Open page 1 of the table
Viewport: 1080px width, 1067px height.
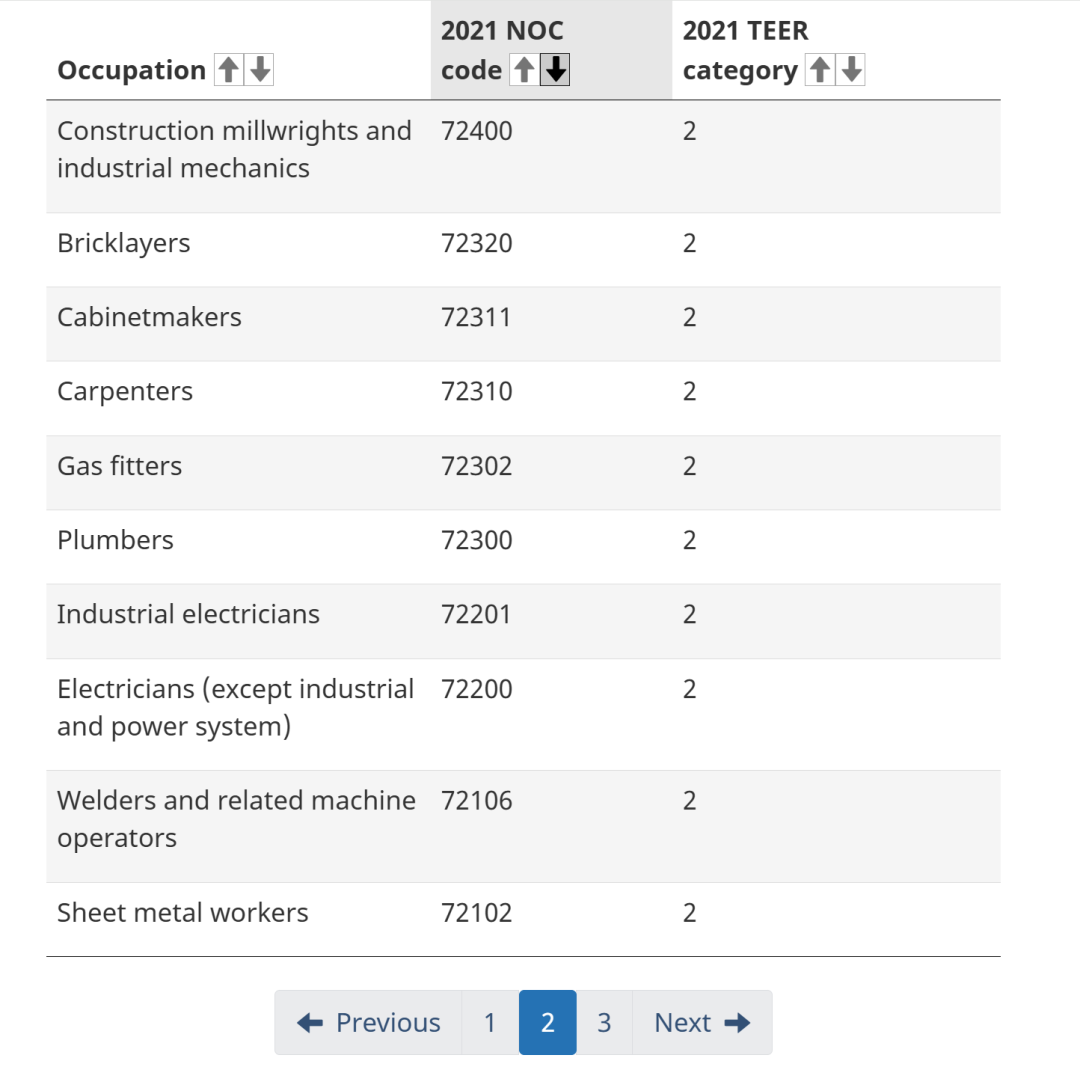[490, 1022]
